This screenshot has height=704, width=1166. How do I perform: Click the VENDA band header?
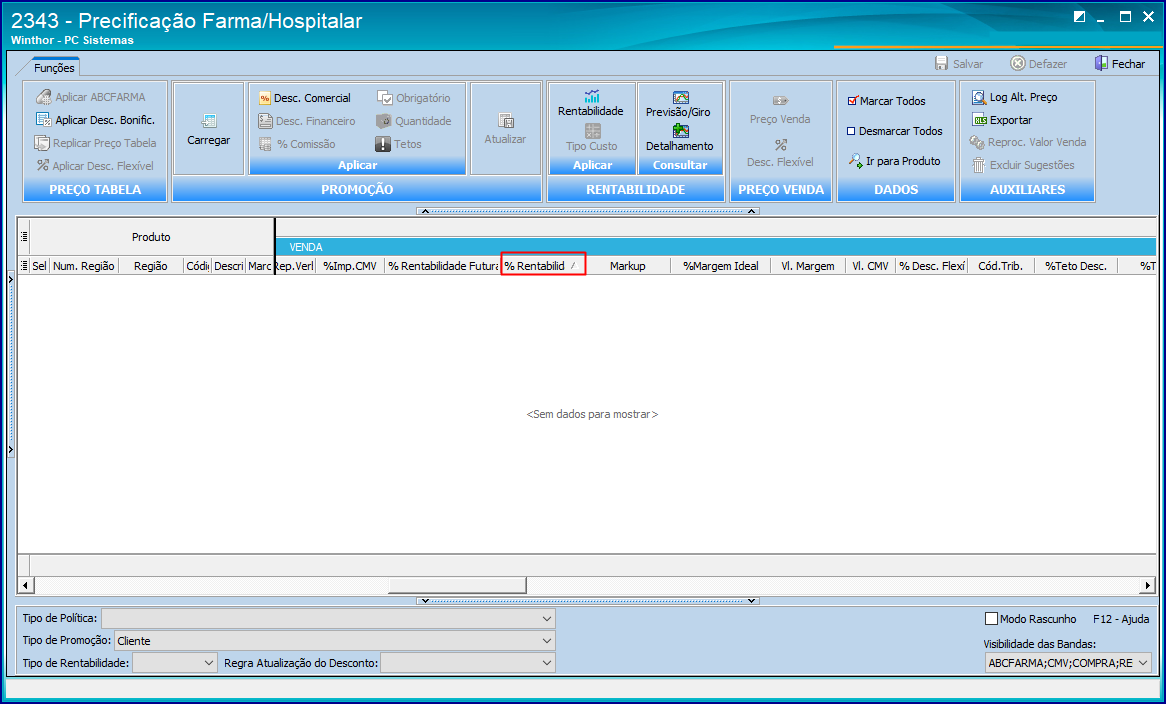(x=715, y=247)
